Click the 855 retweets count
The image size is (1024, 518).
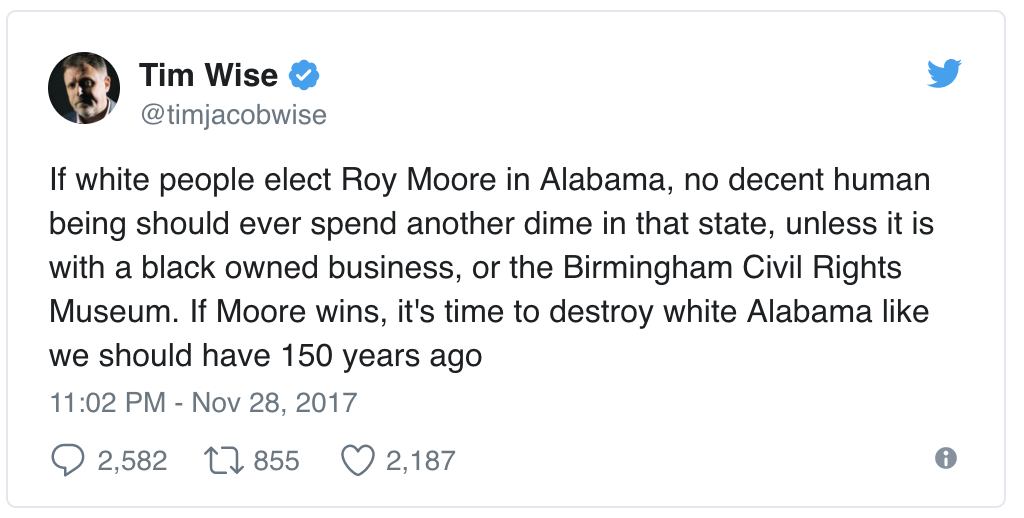coord(276,460)
